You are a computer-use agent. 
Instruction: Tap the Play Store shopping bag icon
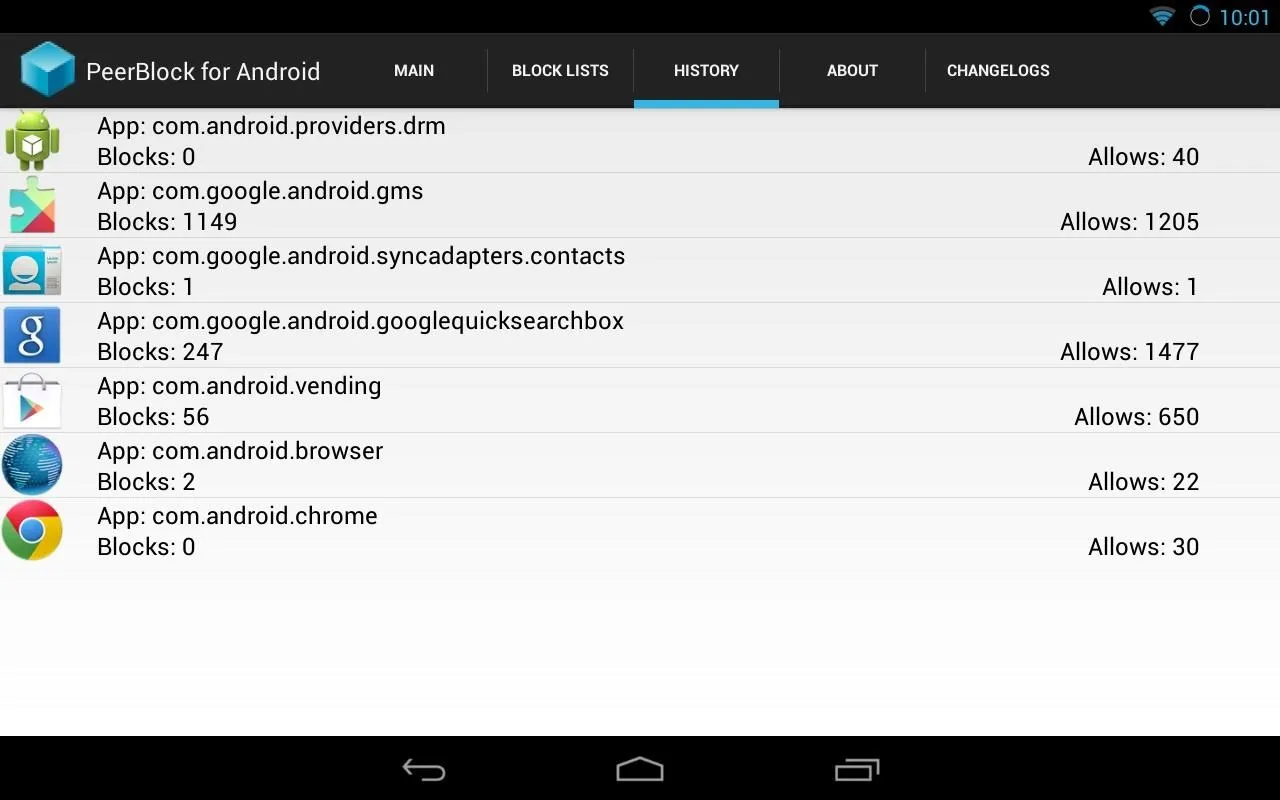pyautogui.click(x=32, y=400)
